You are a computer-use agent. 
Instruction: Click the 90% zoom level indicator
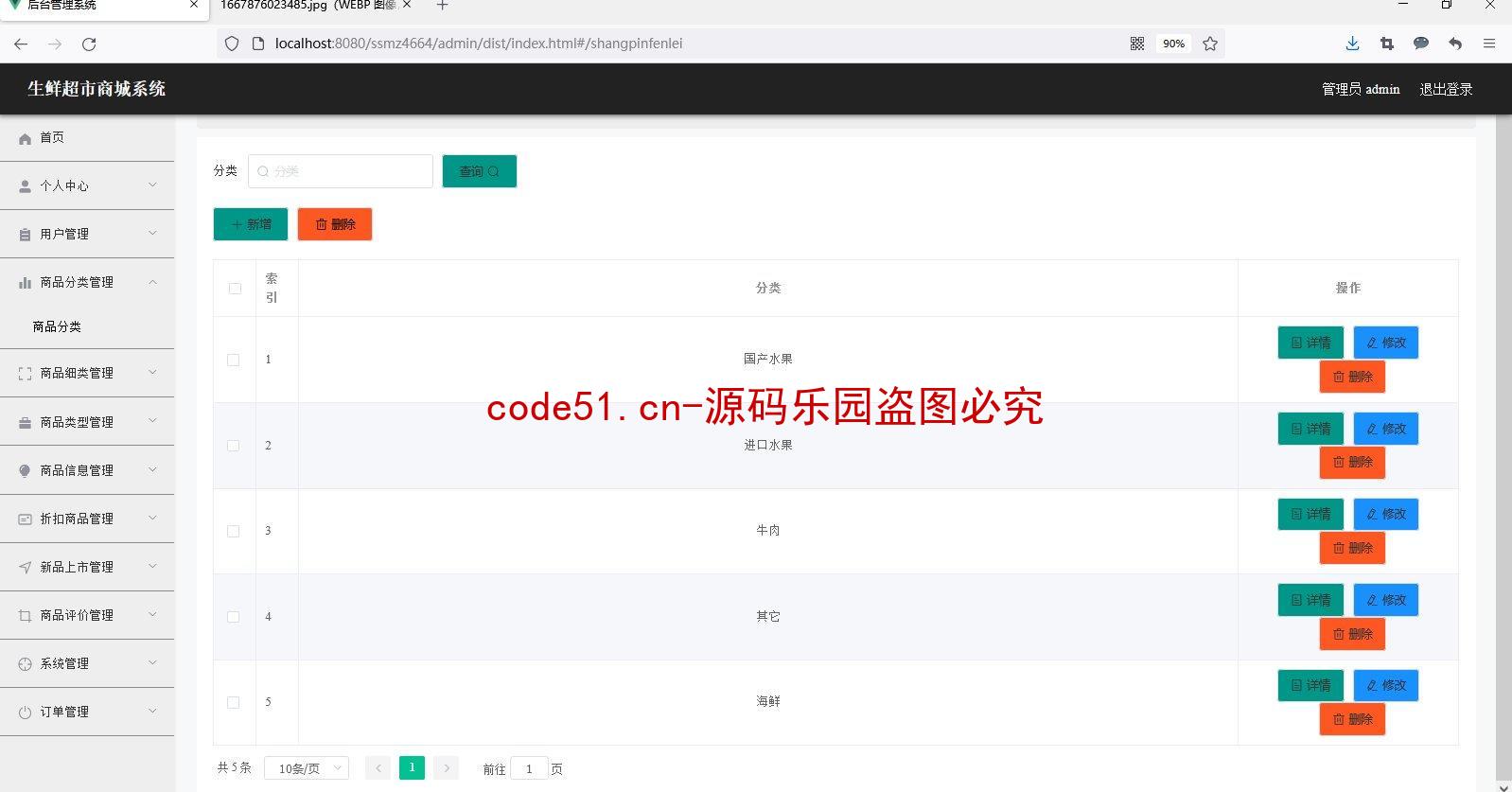pyautogui.click(x=1173, y=44)
